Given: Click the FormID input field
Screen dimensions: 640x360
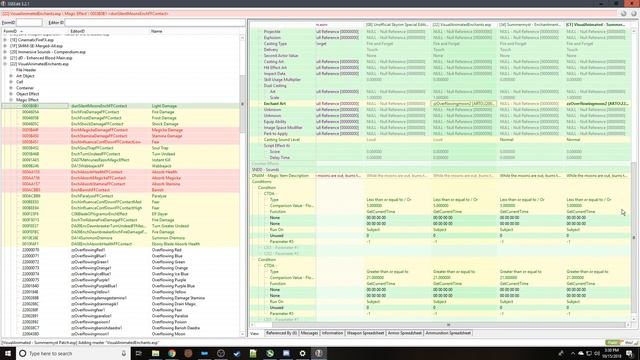Looking at the screenshot, I should point(29,22).
